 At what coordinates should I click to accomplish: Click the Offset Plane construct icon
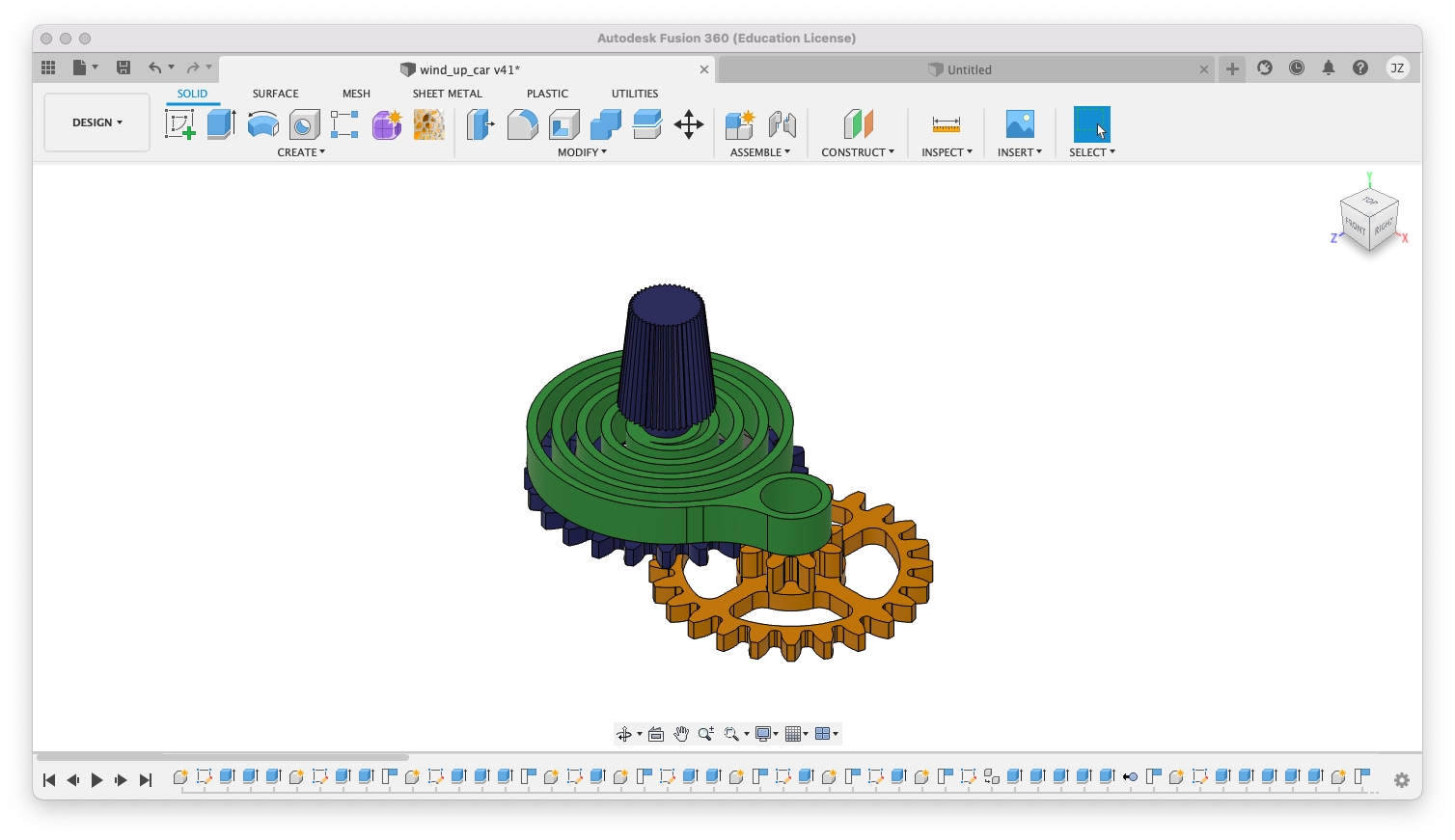tap(858, 124)
